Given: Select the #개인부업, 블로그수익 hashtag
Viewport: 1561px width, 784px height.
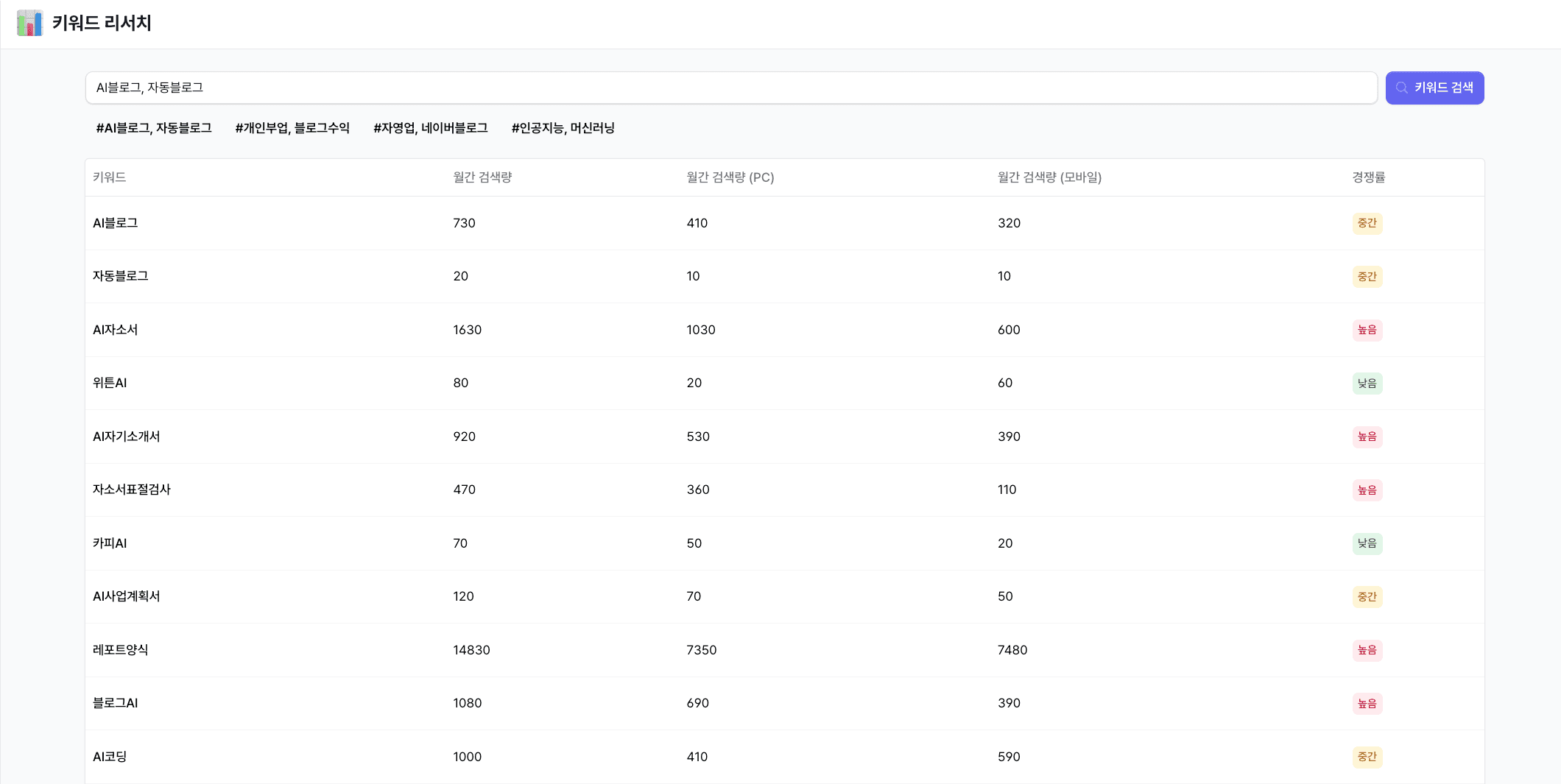Looking at the screenshot, I should click(x=292, y=128).
